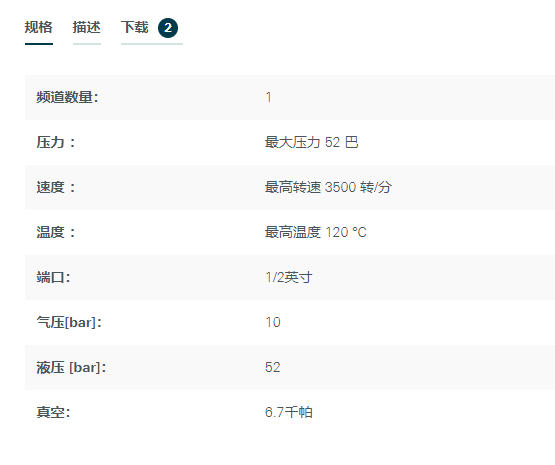
Task: Click the channel count value 1
Action: (269, 97)
